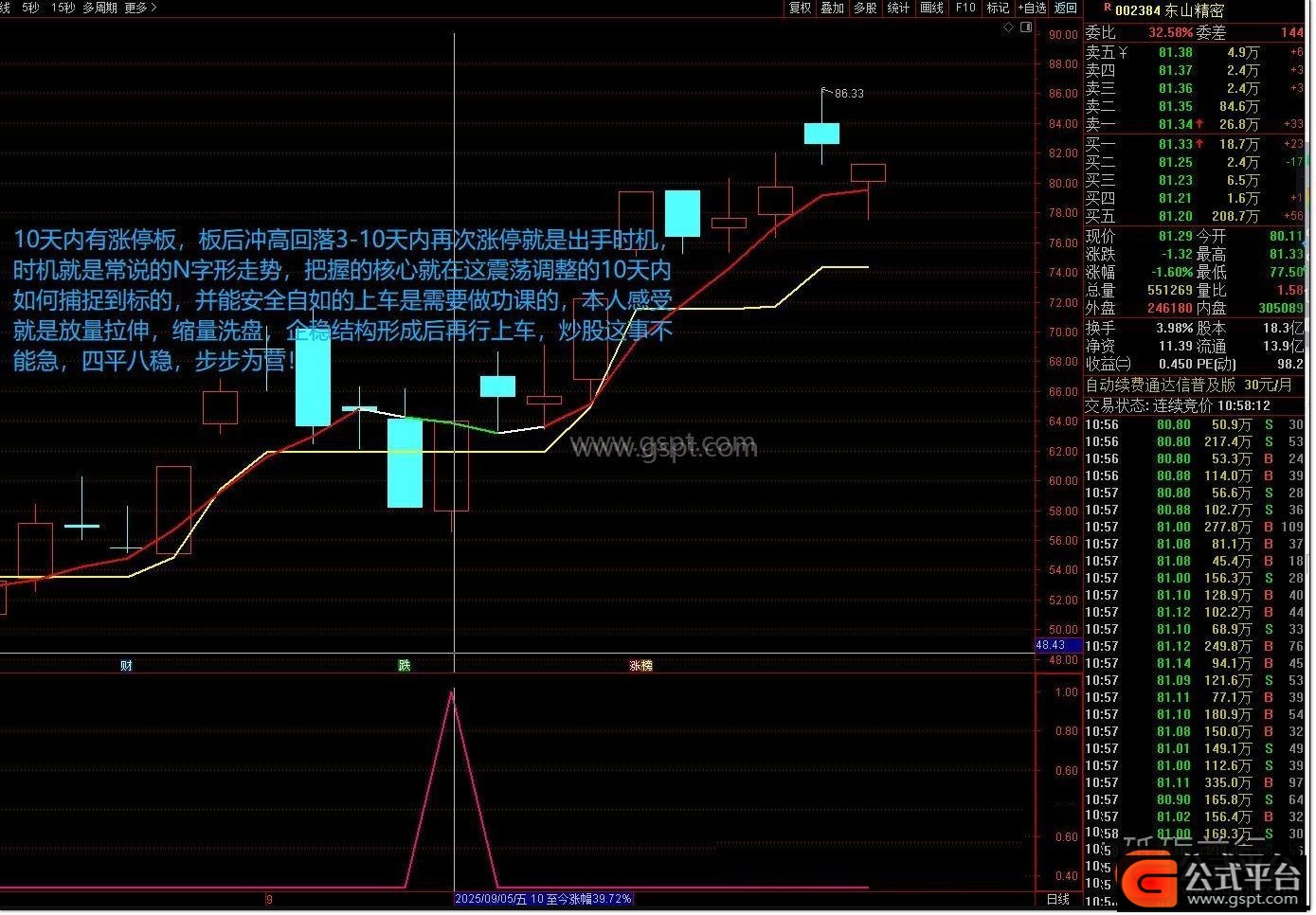The height and width of the screenshot is (915, 1316).
Task: Open the 日线 period selector at bottom
Action: point(1057,899)
